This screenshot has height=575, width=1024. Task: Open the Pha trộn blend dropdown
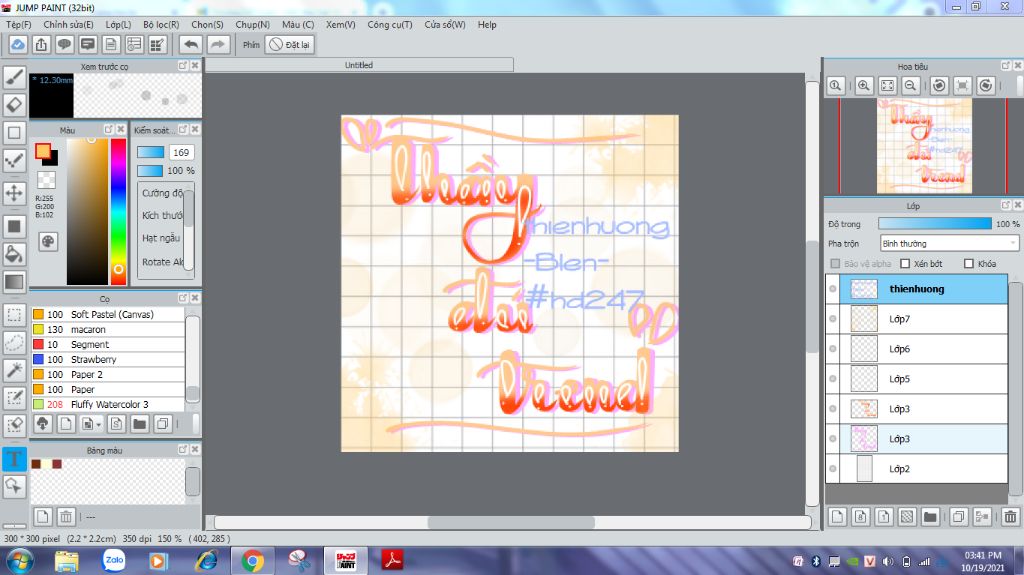pos(949,243)
